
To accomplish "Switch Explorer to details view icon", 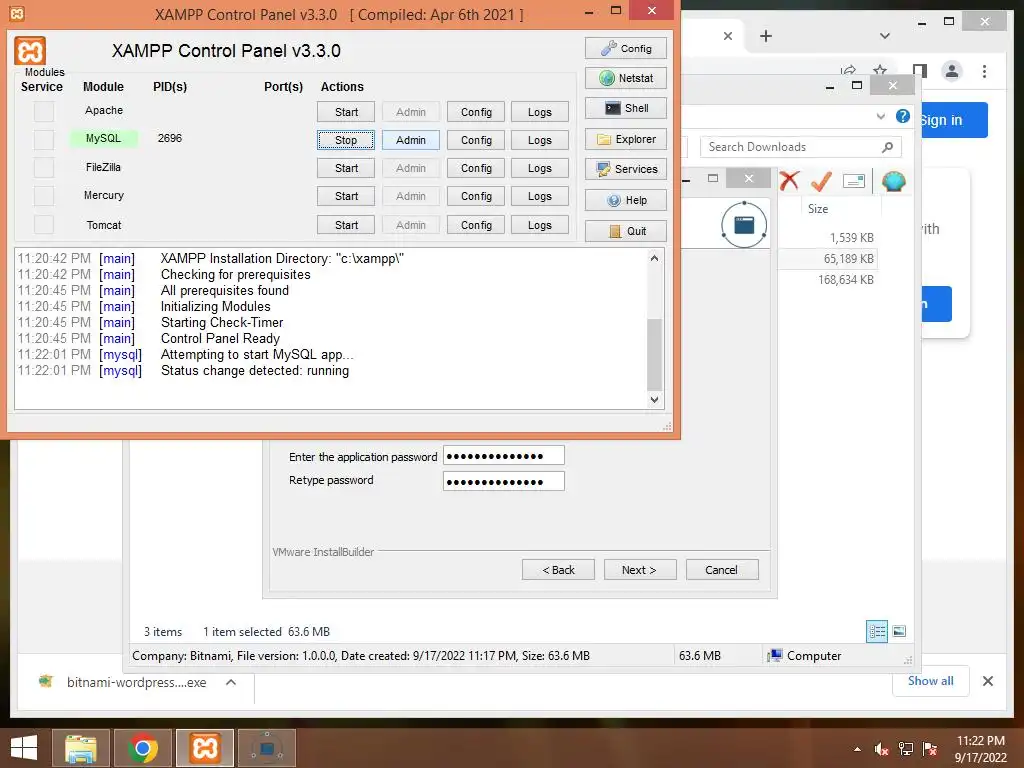I will (x=876, y=631).
